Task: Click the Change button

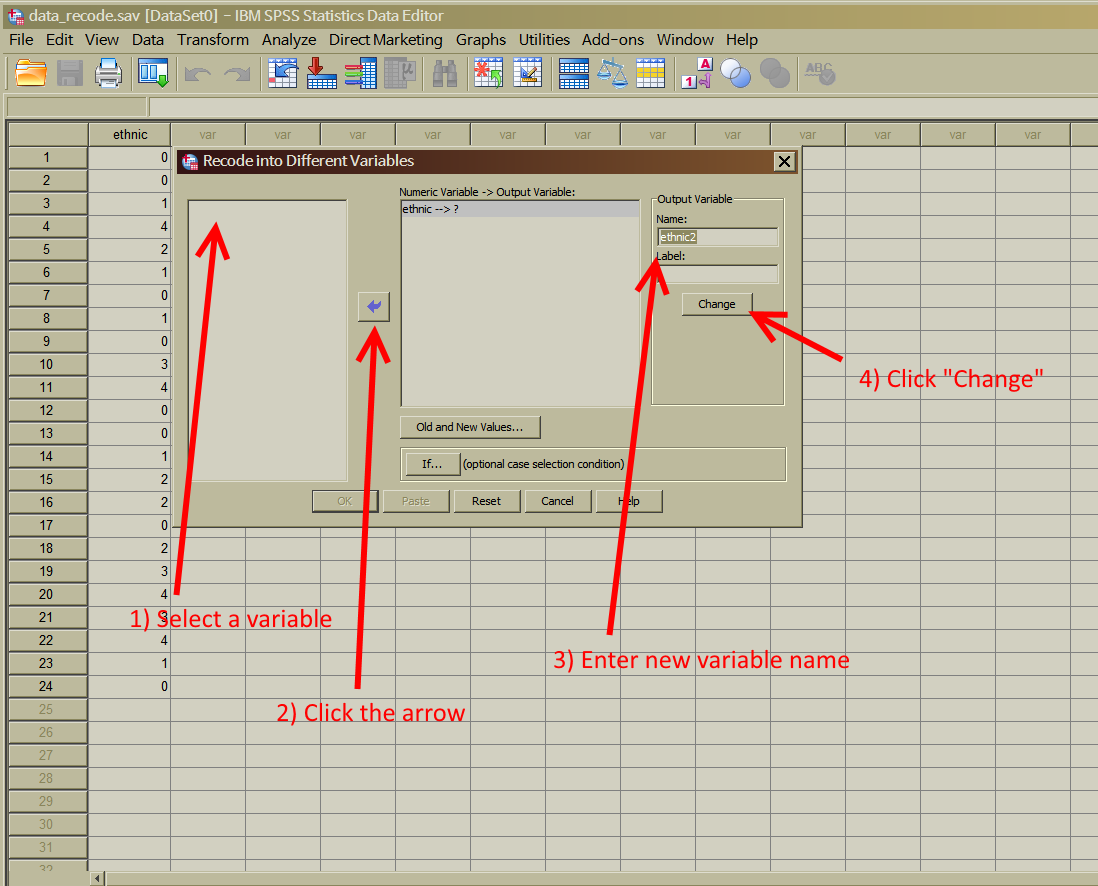Action: [x=717, y=304]
